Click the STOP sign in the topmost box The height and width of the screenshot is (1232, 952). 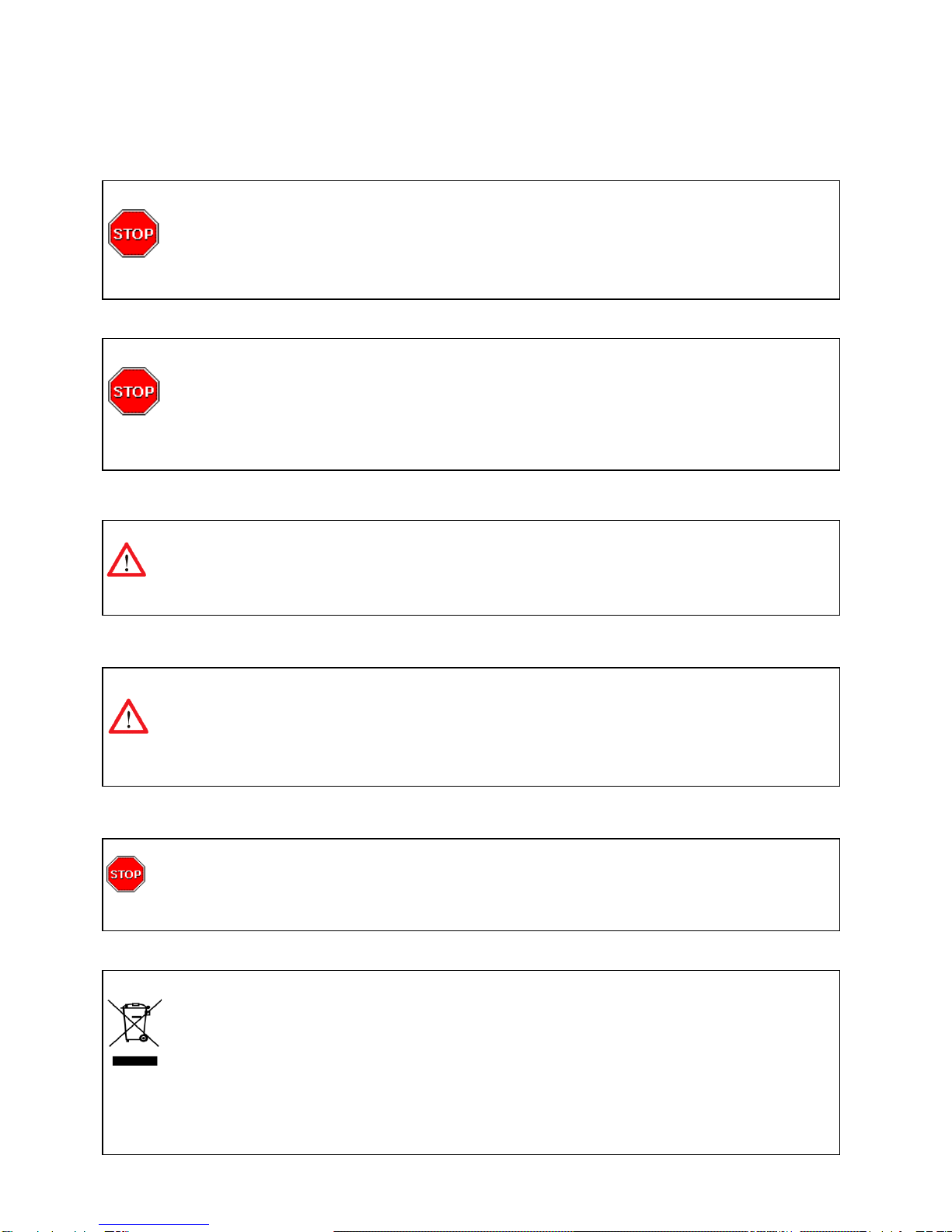point(134,233)
